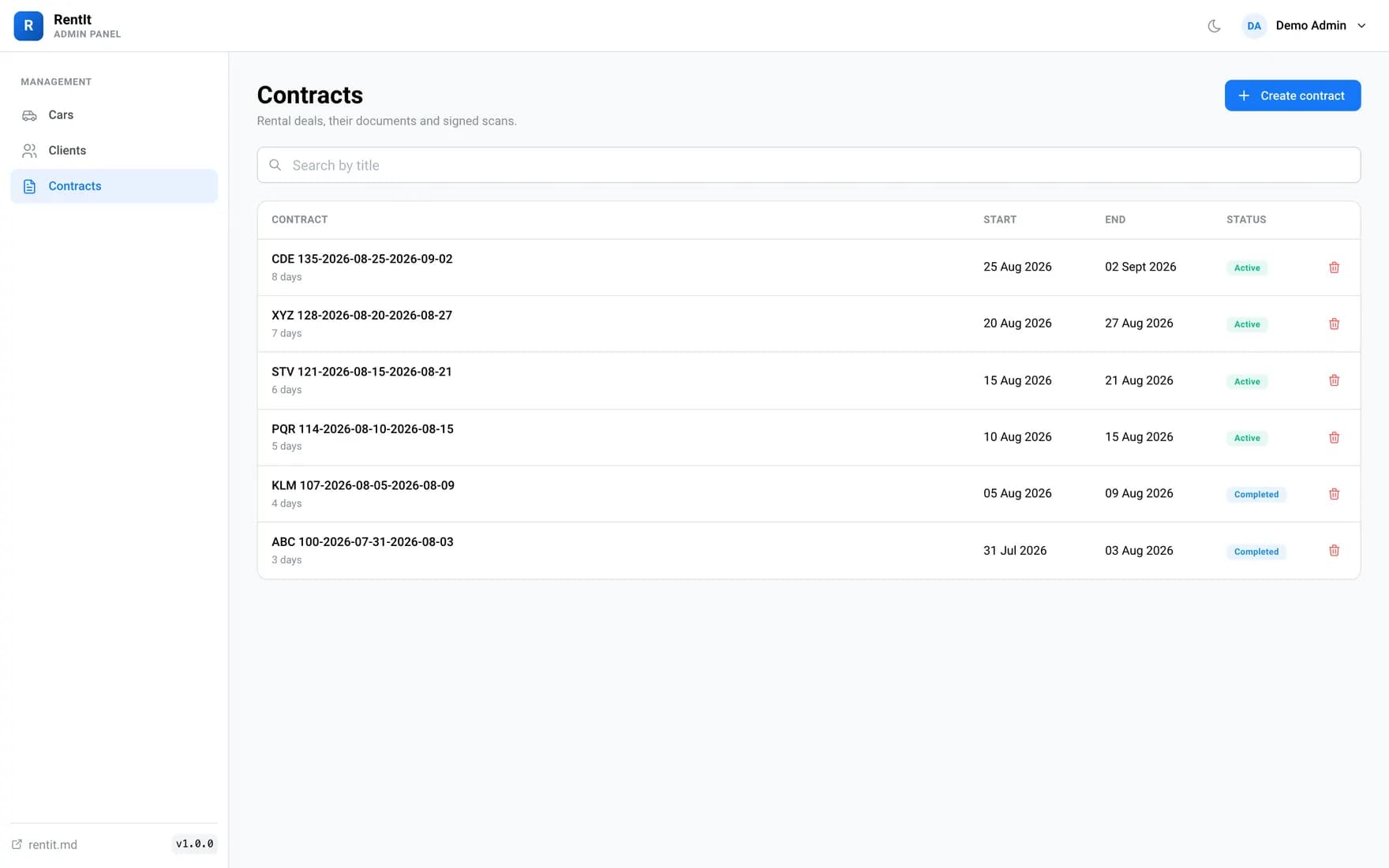The width and height of the screenshot is (1389, 868).
Task: Click the START column header
Action: (1000, 219)
